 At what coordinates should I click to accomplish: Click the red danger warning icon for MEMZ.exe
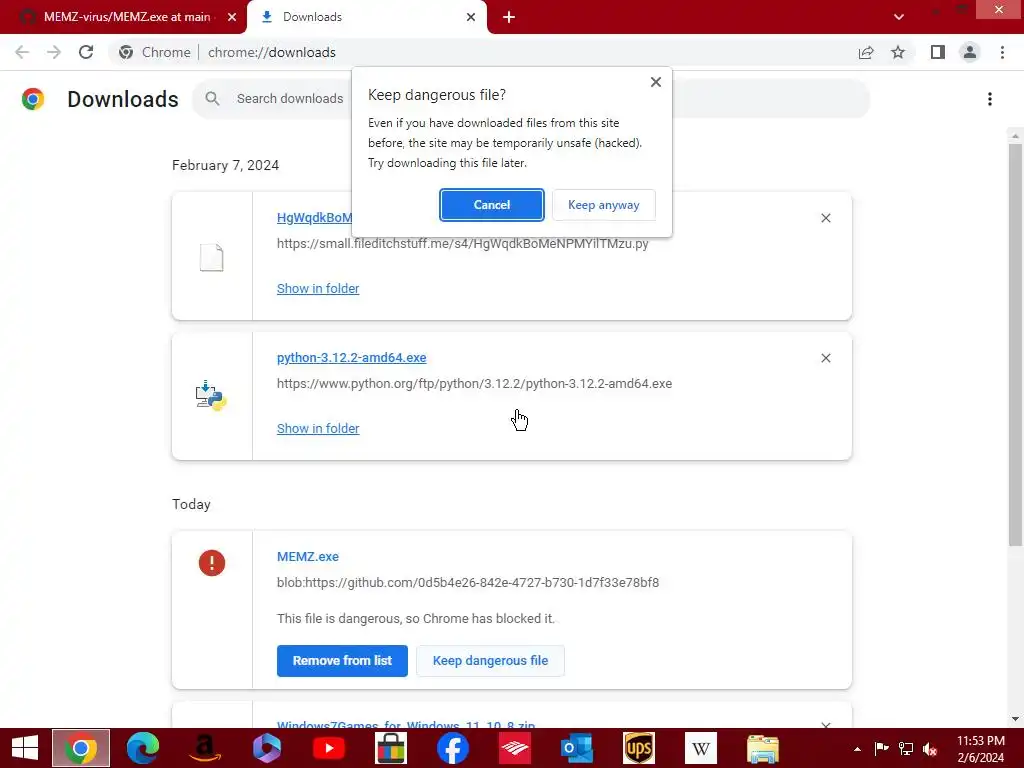[x=212, y=563]
